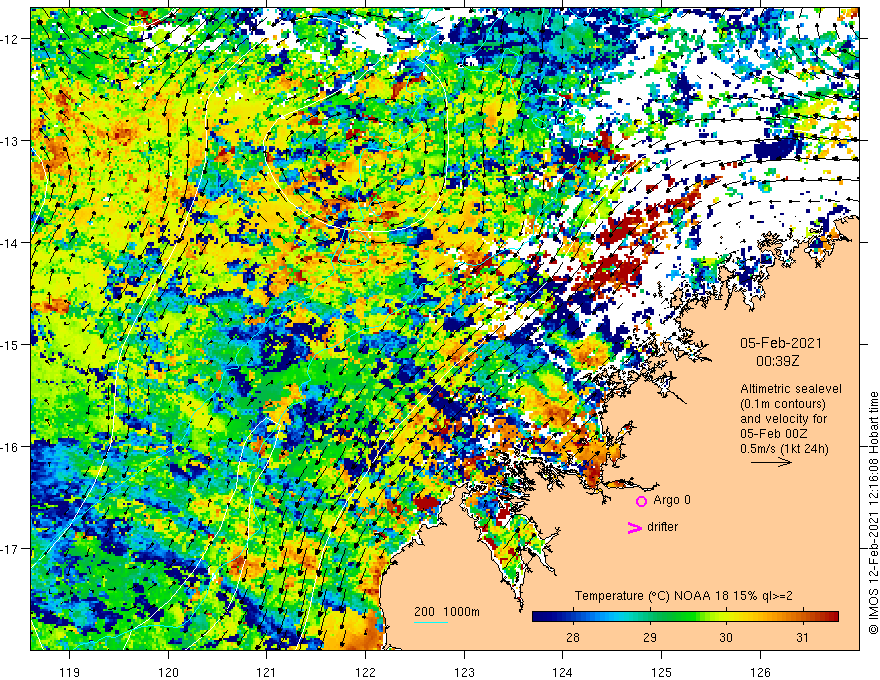Click the dark red 31°C end of colorbar
The height and width of the screenshot is (680, 880).
pyautogui.click(x=831, y=616)
